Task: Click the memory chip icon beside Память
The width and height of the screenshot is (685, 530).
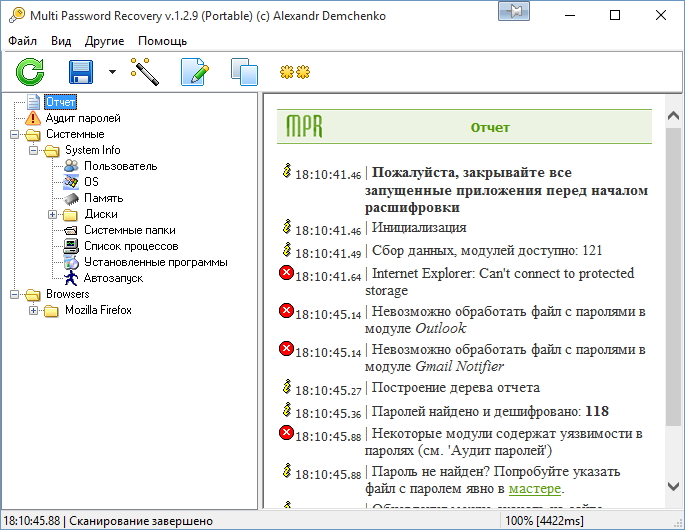Action: point(71,198)
